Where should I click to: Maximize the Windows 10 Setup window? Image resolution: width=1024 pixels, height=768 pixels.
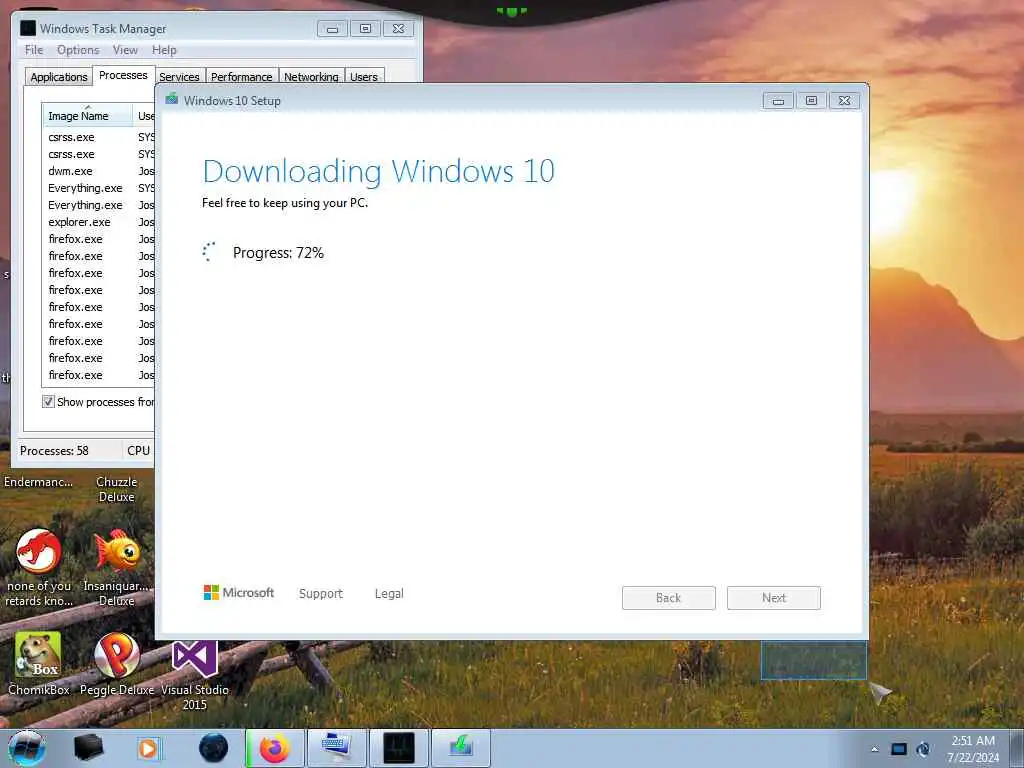811,101
